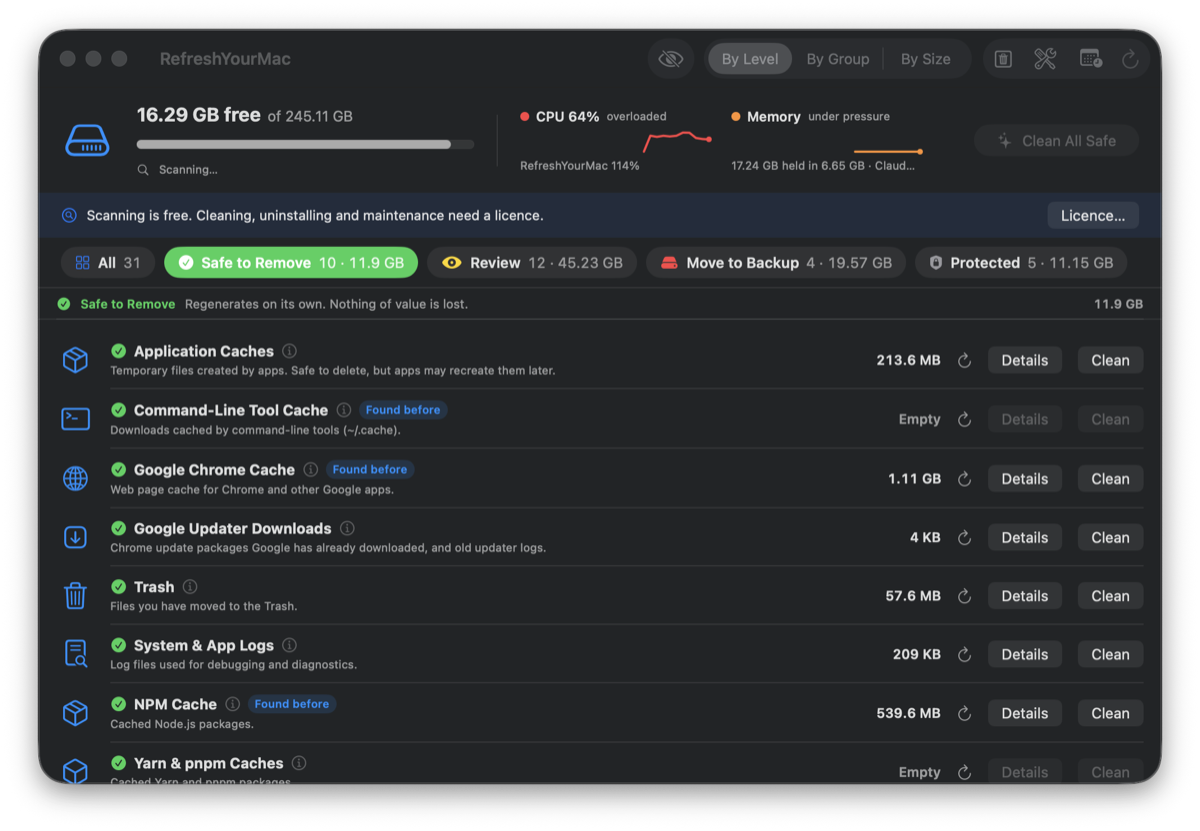The width and height of the screenshot is (1200, 831).
Task: Click the Command-Line Tool Cache terminal icon
Action: 75,419
